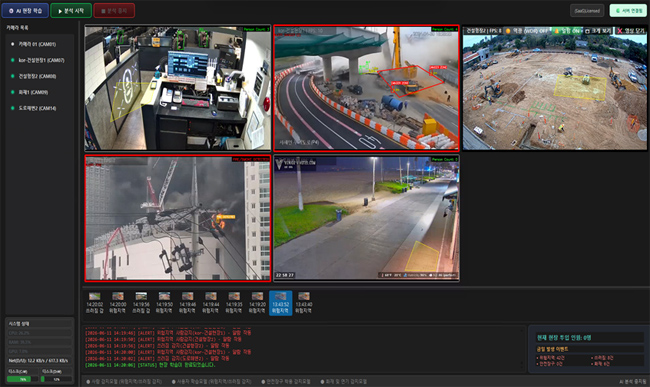
Task: Select the person detection model radio option
Action: pos(124,382)
